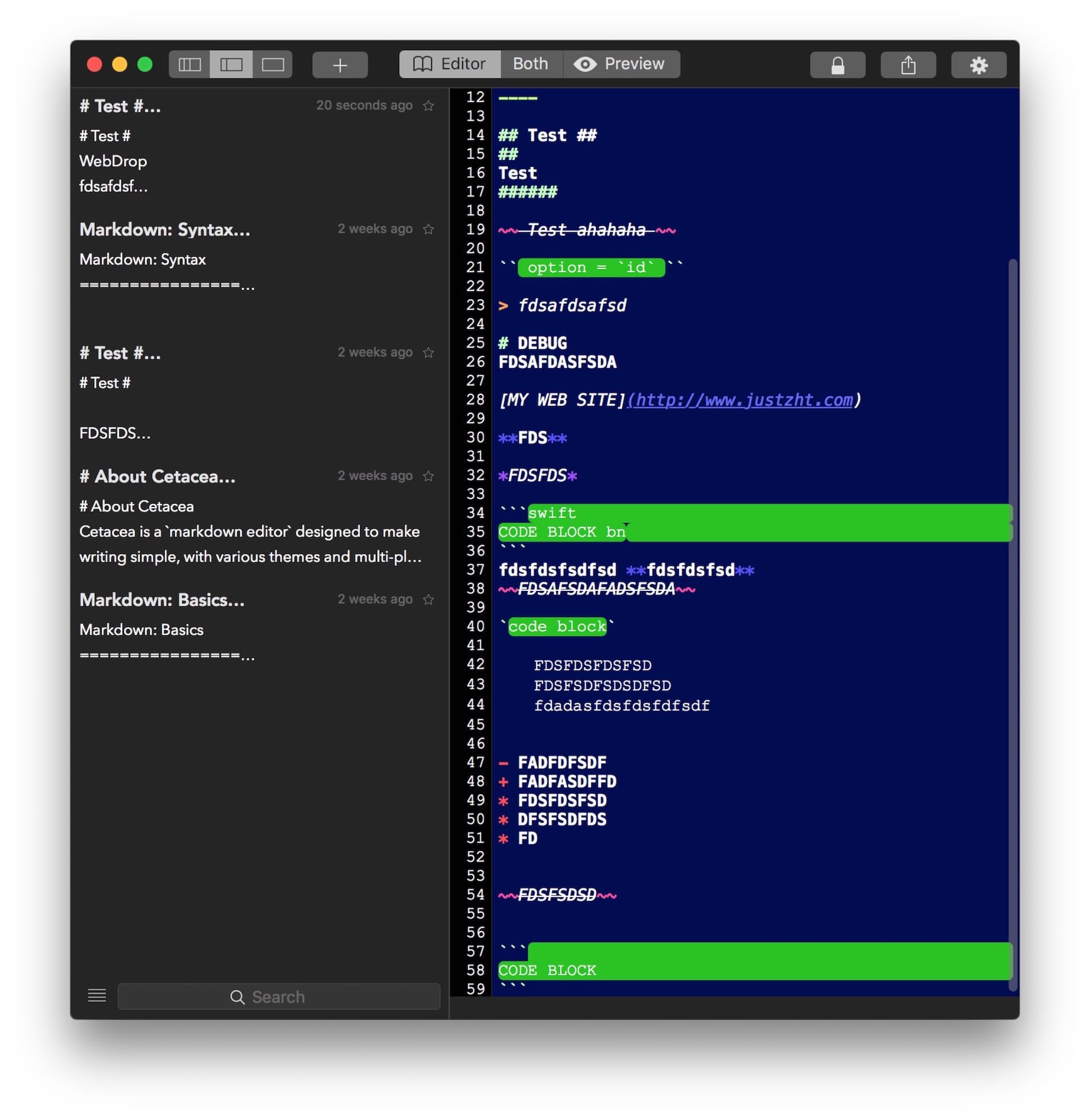This screenshot has width=1090, height=1120.
Task: Open the share menu icon
Action: click(x=908, y=65)
